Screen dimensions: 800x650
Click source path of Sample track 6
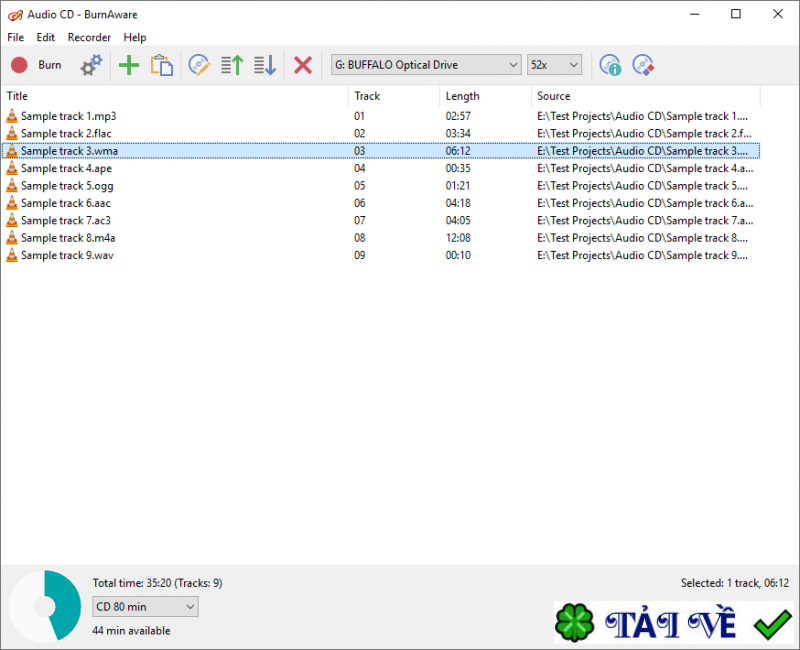645,203
